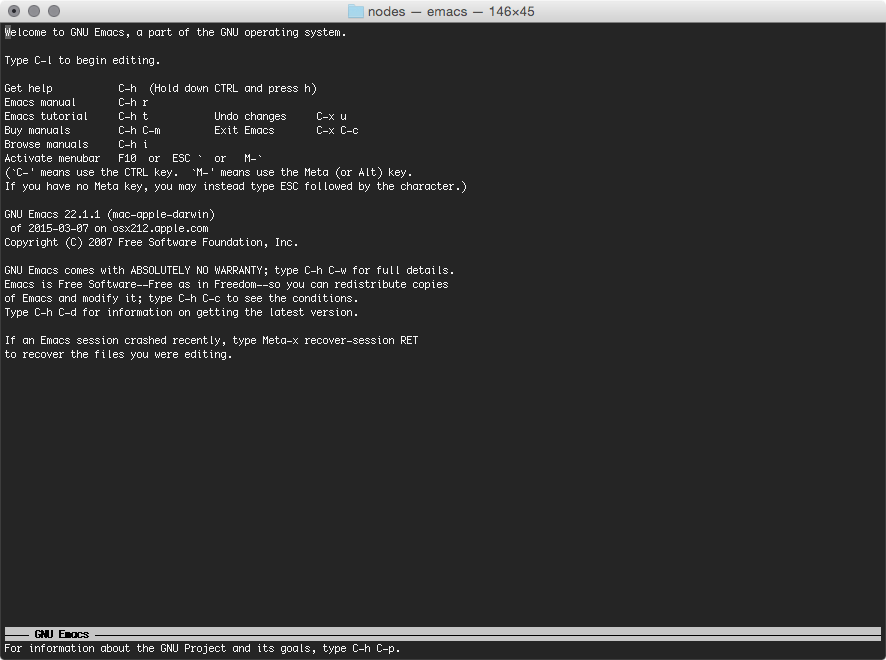Click the 'of 2015-03-07 on osx212.apple.com' line

click(110, 228)
